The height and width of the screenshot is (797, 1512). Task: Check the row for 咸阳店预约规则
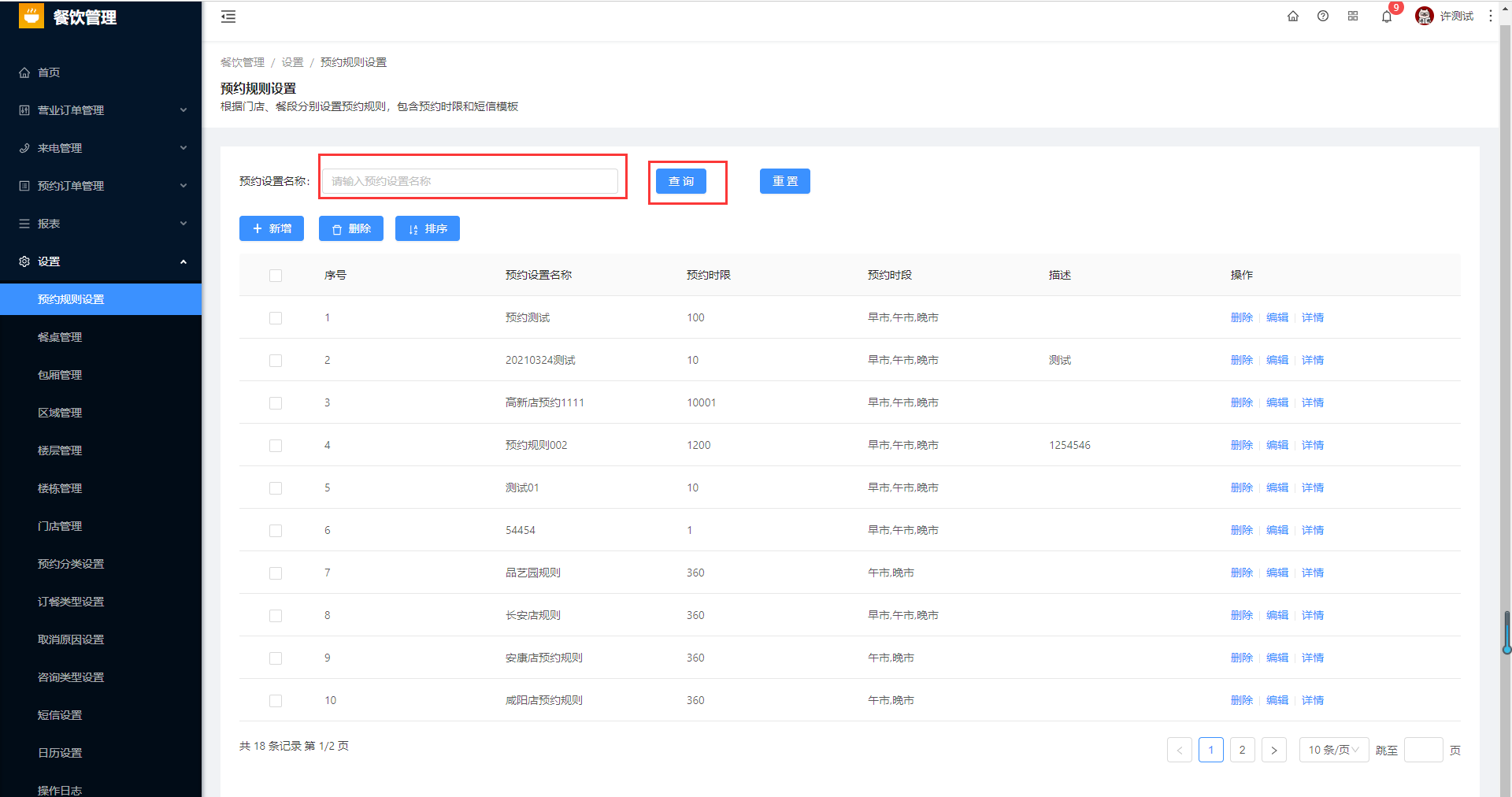point(276,701)
